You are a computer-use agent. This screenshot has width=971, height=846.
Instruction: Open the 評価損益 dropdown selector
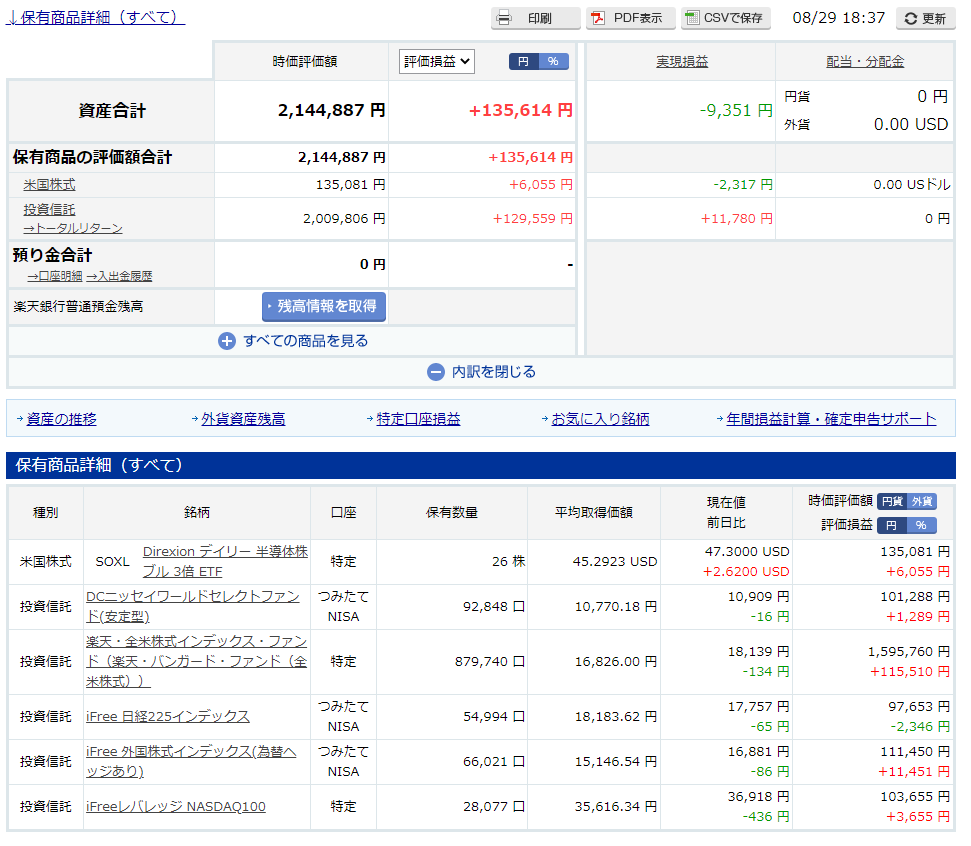436,62
